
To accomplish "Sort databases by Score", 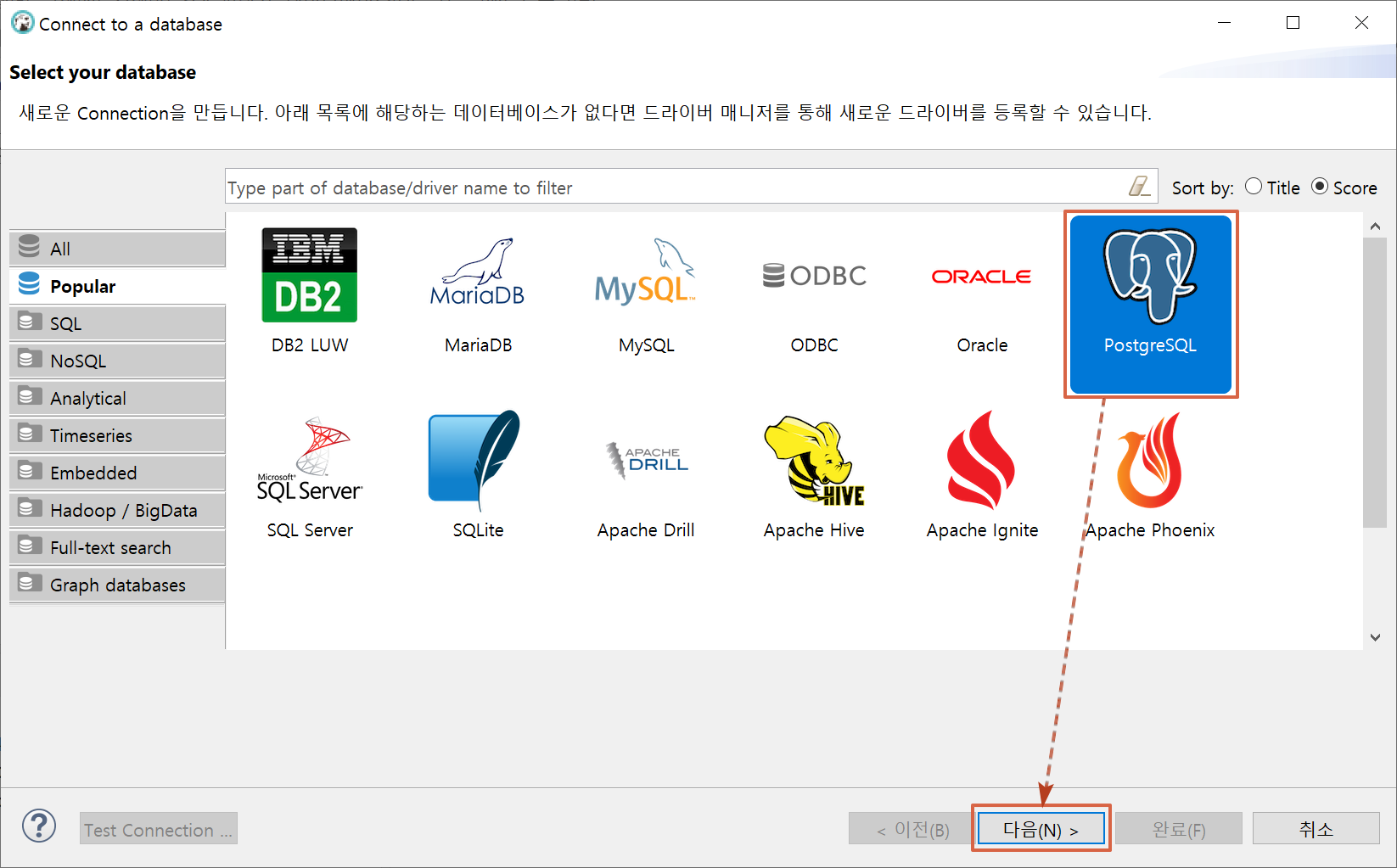I will click(x=1344, y=188).
